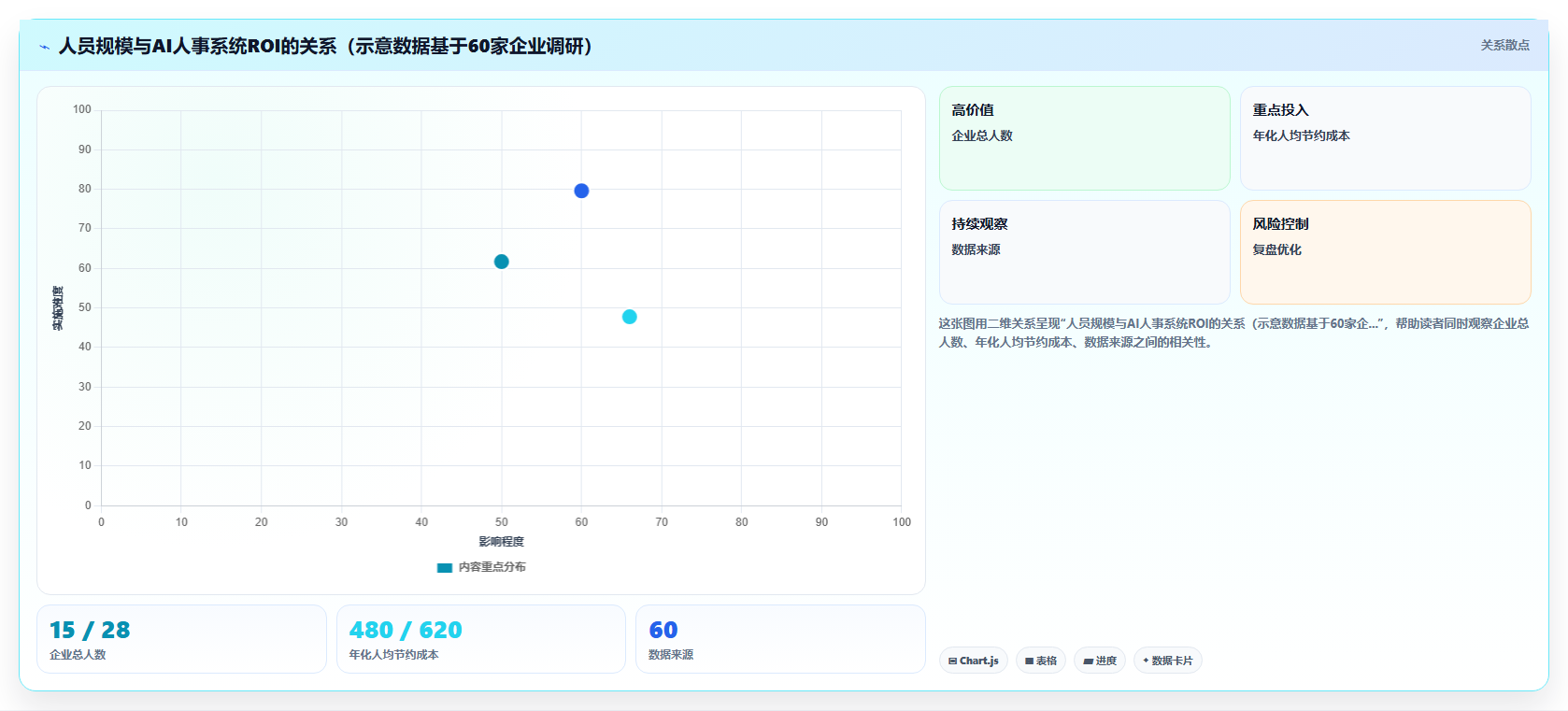Click the 60 数据来源 stat card

(x=780, y=639)
